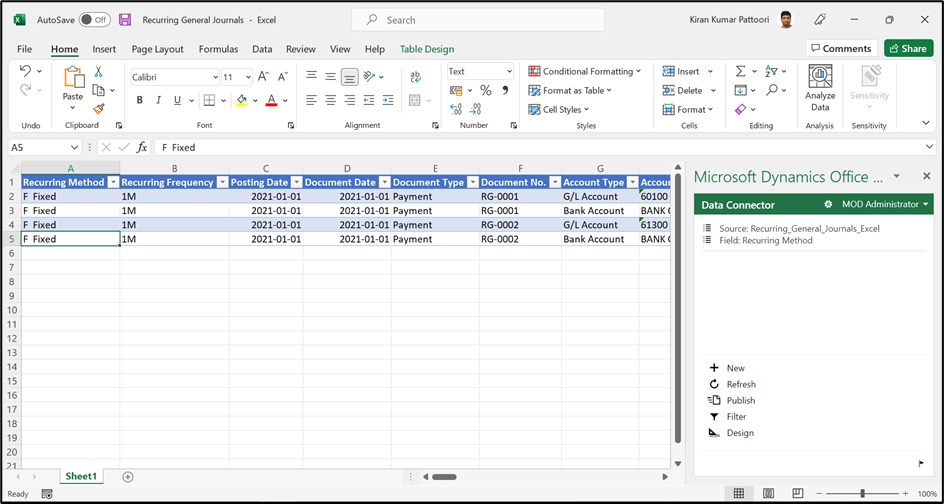Click Refresh in Data Connector pane
The width and height of the screenshot is (944, 504).
733,384
